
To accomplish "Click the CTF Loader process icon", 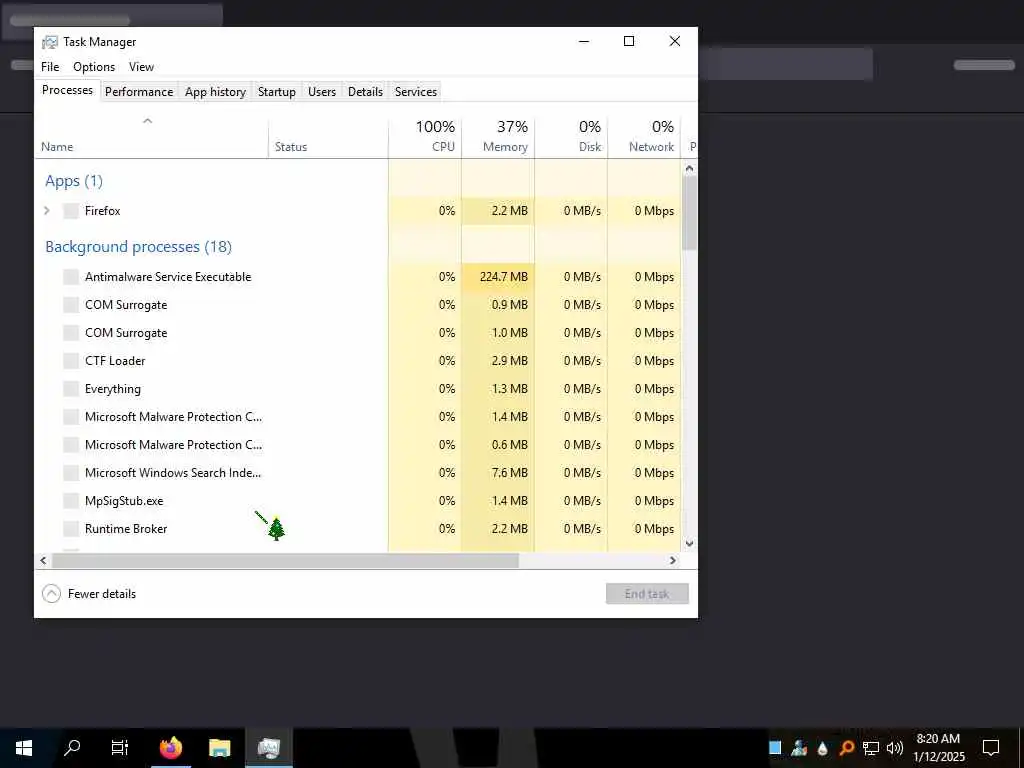I will 71,360.
